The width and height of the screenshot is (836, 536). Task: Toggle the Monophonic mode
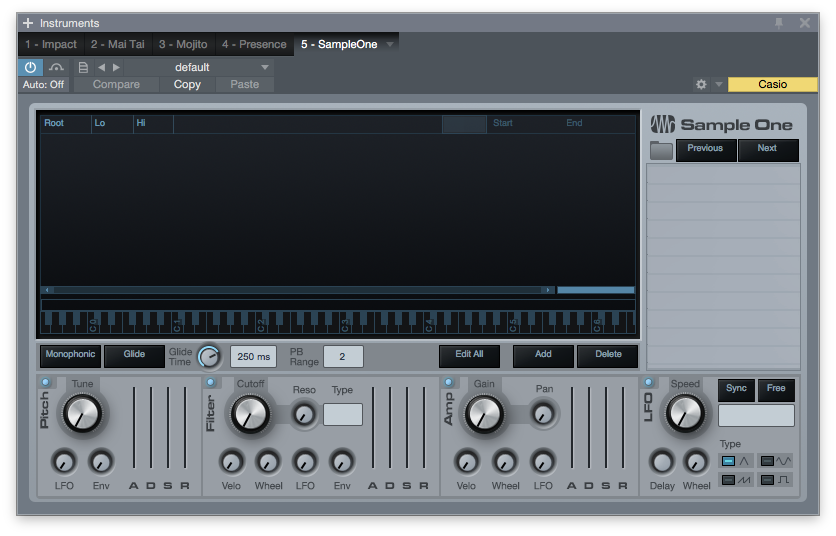pos(71,354)
